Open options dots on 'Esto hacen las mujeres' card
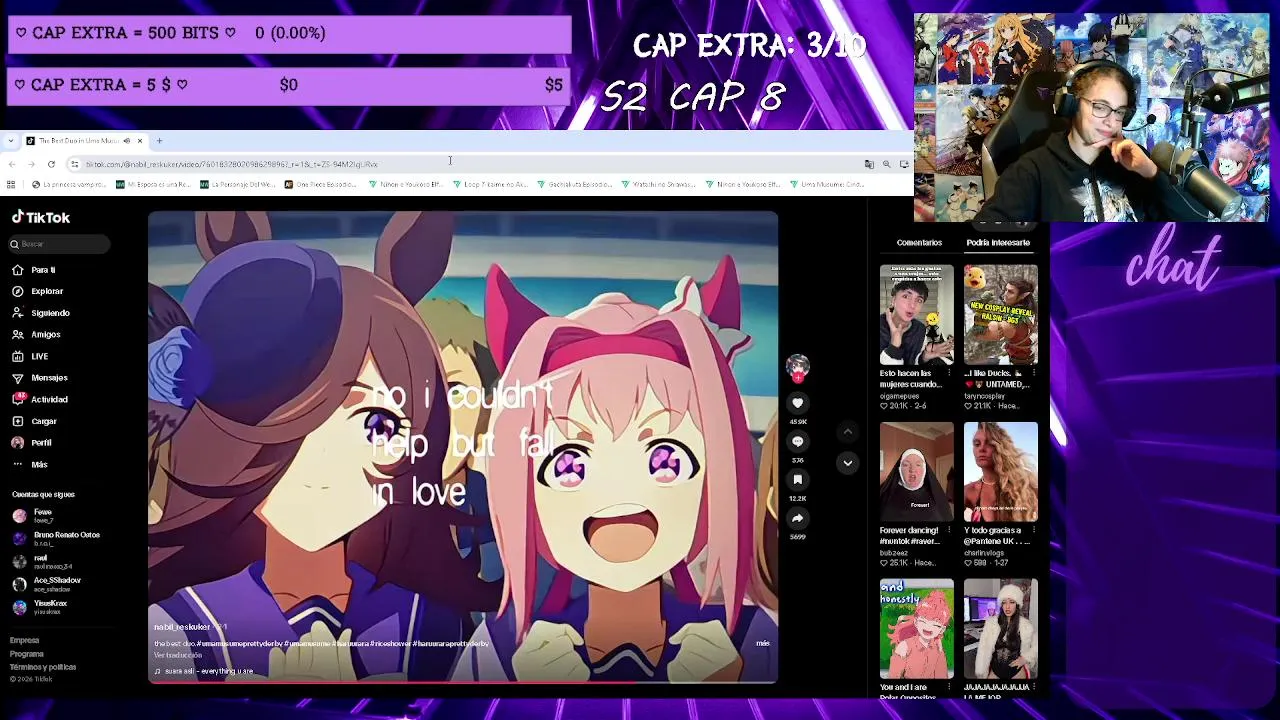This screenshot has height=720, width=1280. point(948,373)
